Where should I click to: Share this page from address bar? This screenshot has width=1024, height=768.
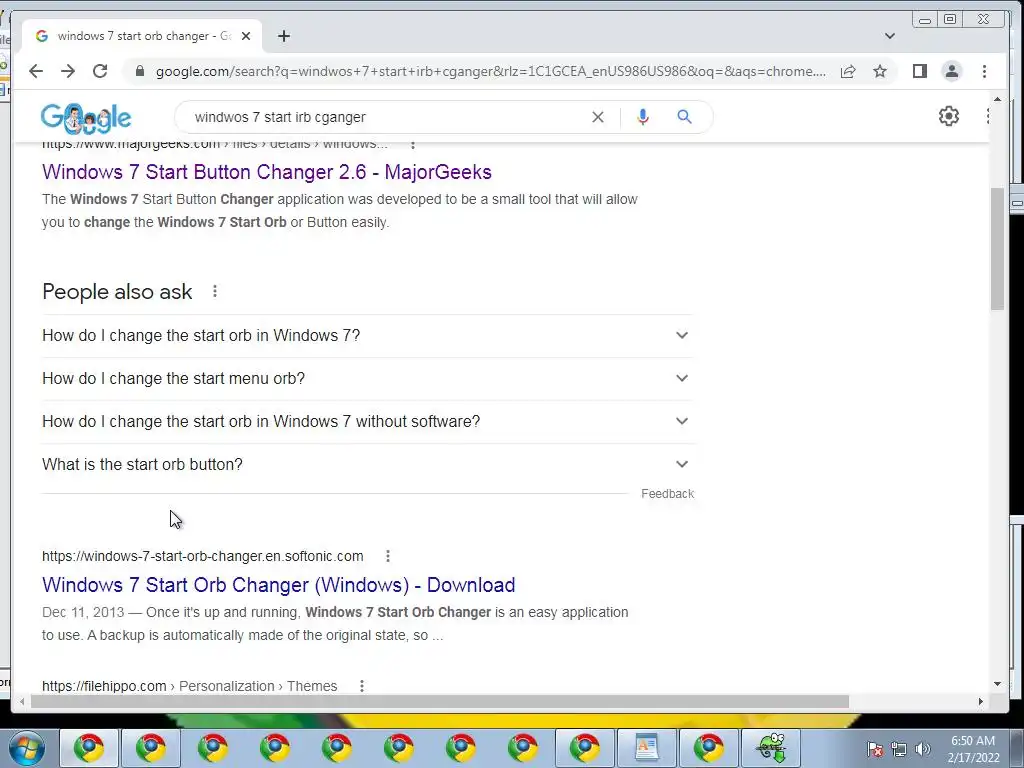pos(848,71)
